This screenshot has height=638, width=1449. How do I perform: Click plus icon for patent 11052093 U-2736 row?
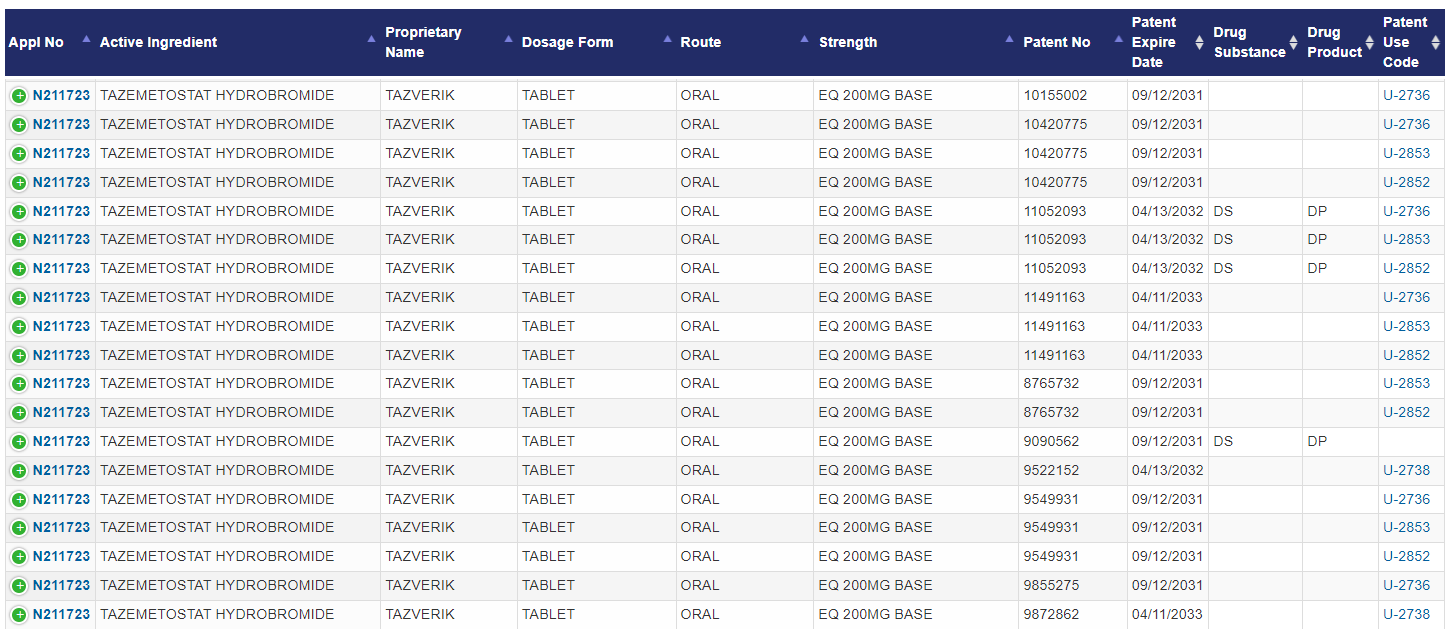[x=19, y=212]
